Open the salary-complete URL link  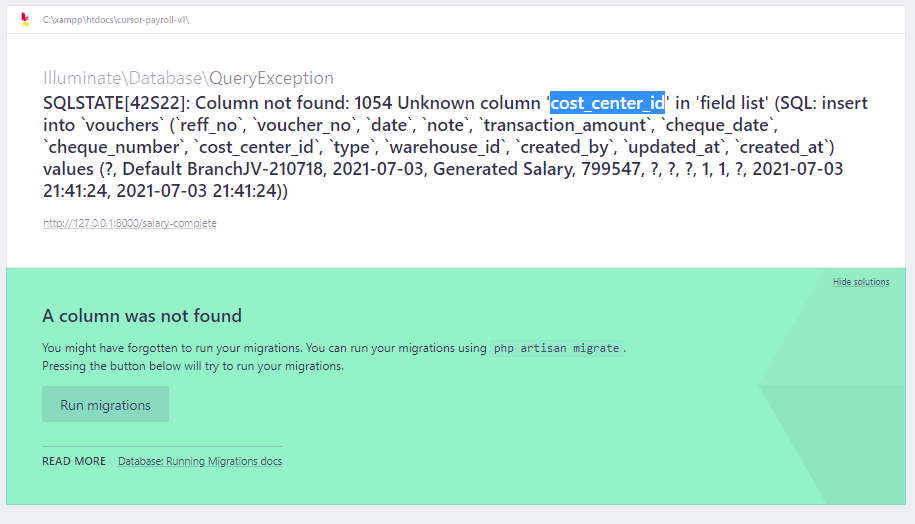[x=129, y=223]
